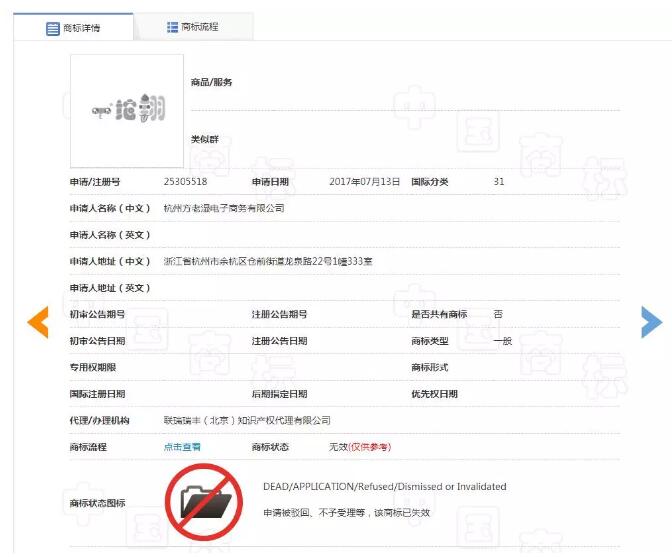672x557 pixels.
Task: Click the 申请人地址（英文） label
Action: click(x=110, y=288)
